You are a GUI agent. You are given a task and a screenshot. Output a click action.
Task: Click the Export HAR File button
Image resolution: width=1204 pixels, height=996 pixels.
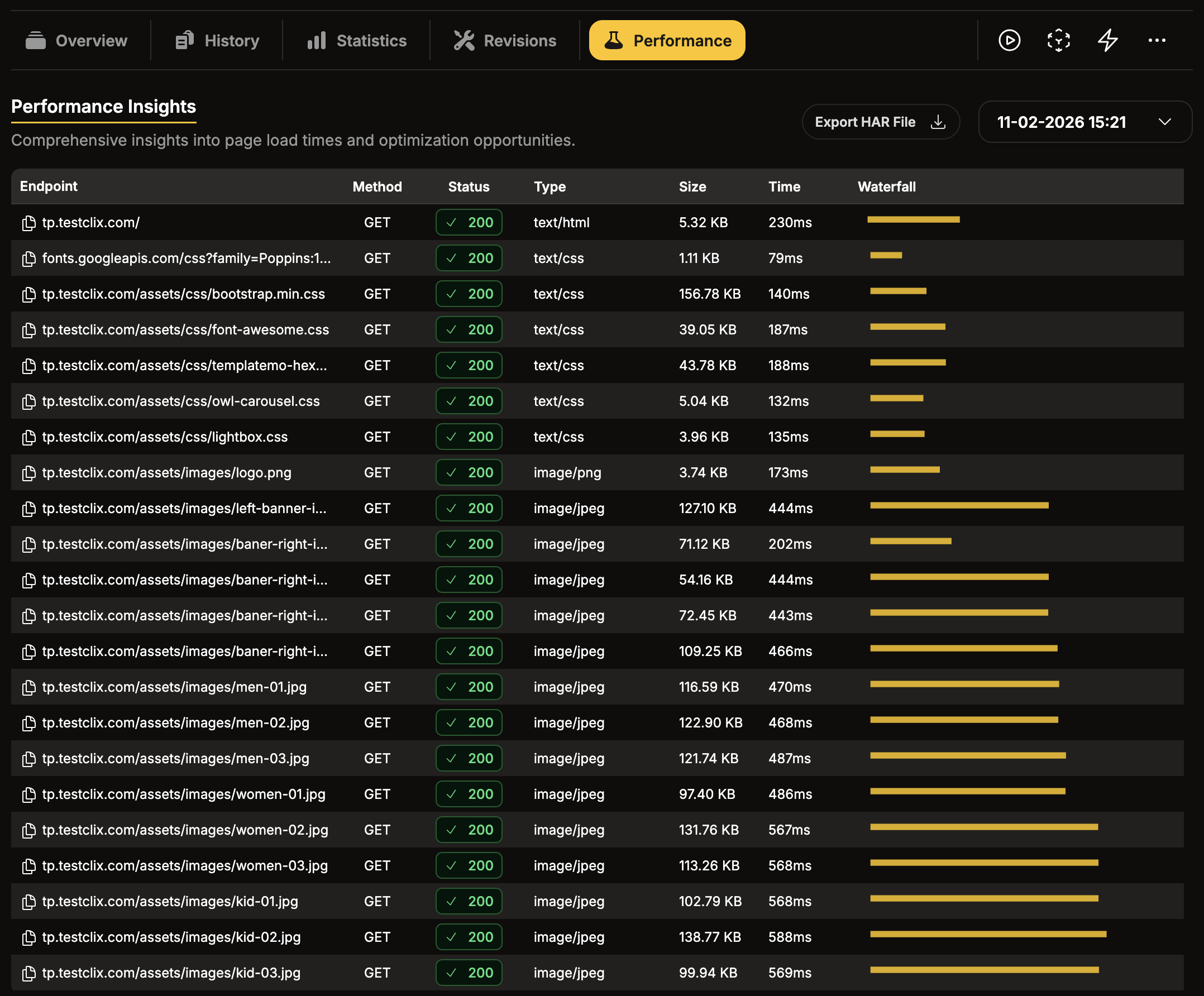point(880,122)
